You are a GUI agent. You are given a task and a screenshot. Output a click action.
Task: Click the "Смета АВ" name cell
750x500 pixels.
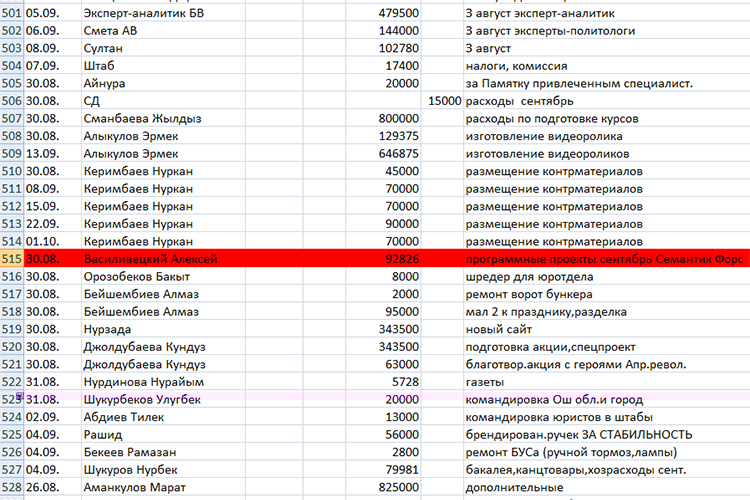[115, 31]
